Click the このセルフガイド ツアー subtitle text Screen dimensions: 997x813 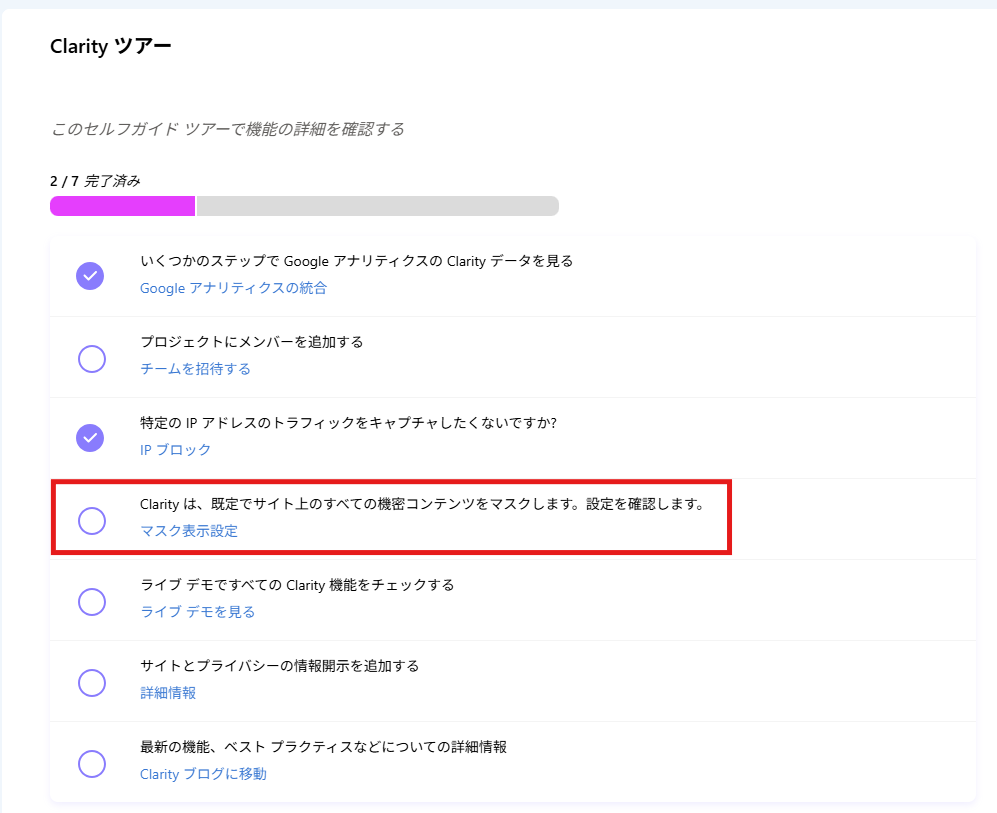point(228,129)
